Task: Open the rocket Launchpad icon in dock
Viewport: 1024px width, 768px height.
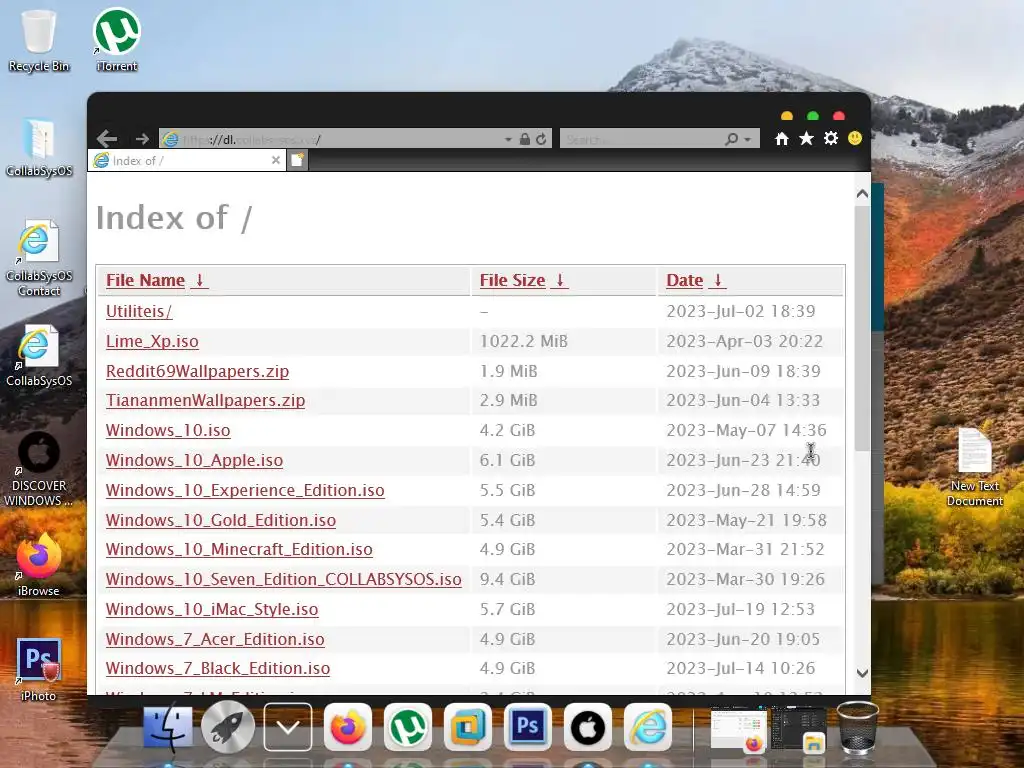Action: click(x=227, y=727)
